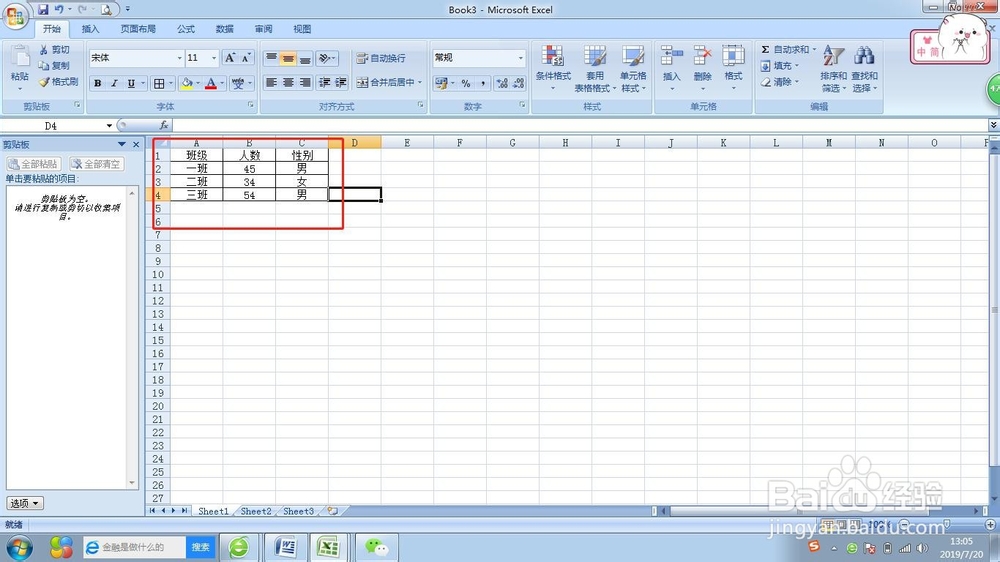The image size is (1000, 562).
Task: Open the 视图 (View) tab
Action: coord(302,29)
